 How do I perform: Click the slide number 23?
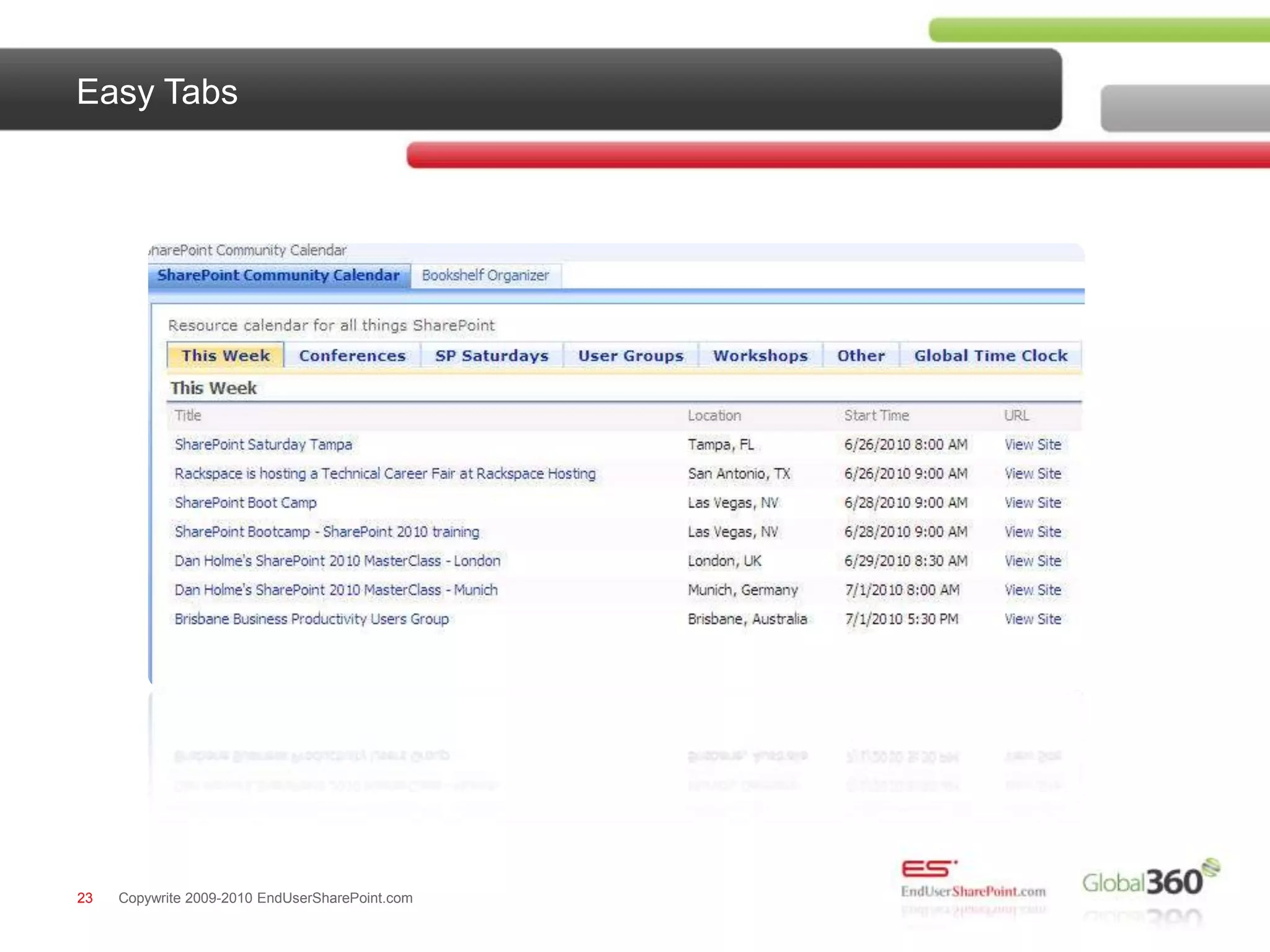85,898
